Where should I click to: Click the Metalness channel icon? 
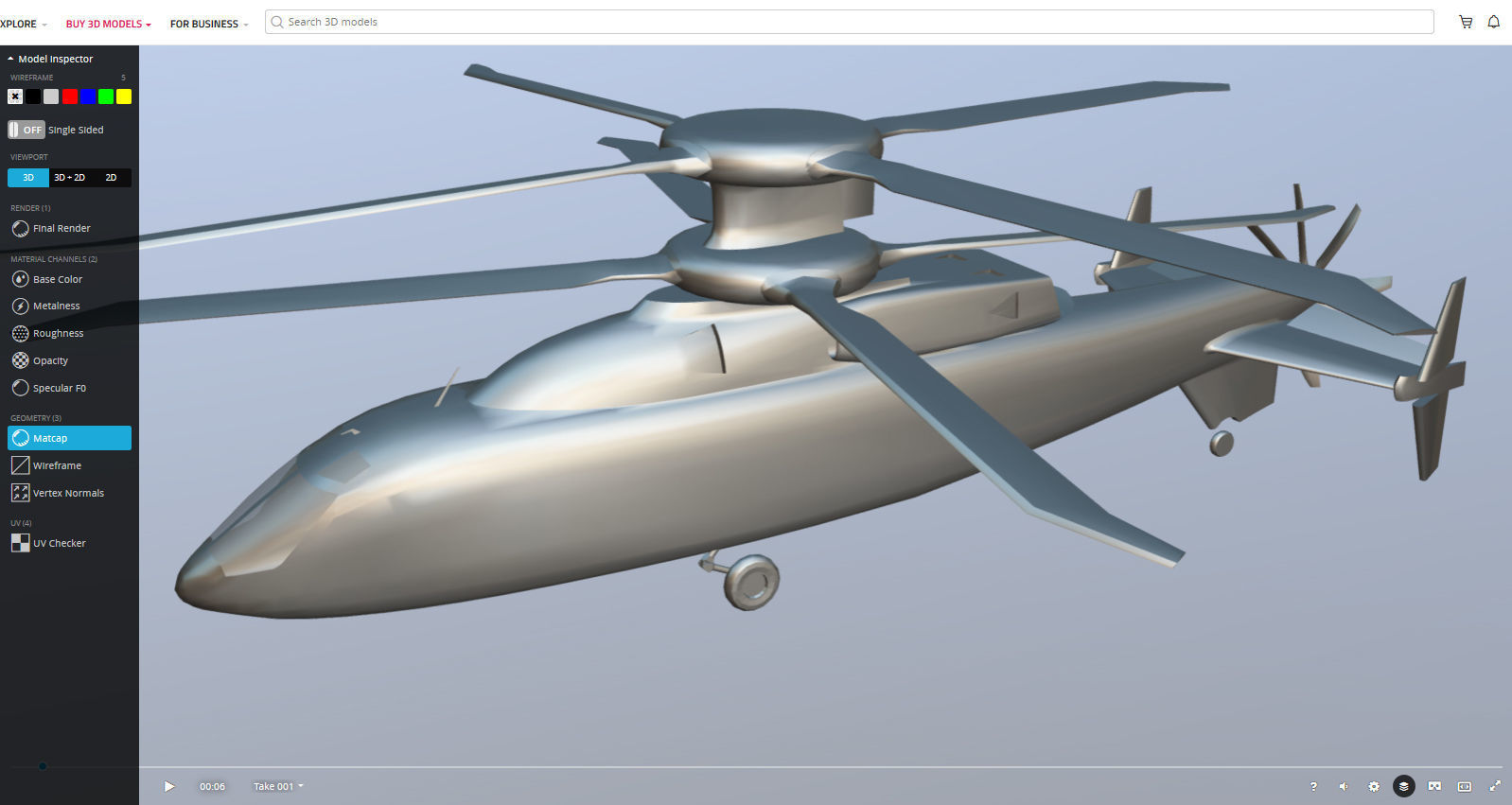point(20,306)
